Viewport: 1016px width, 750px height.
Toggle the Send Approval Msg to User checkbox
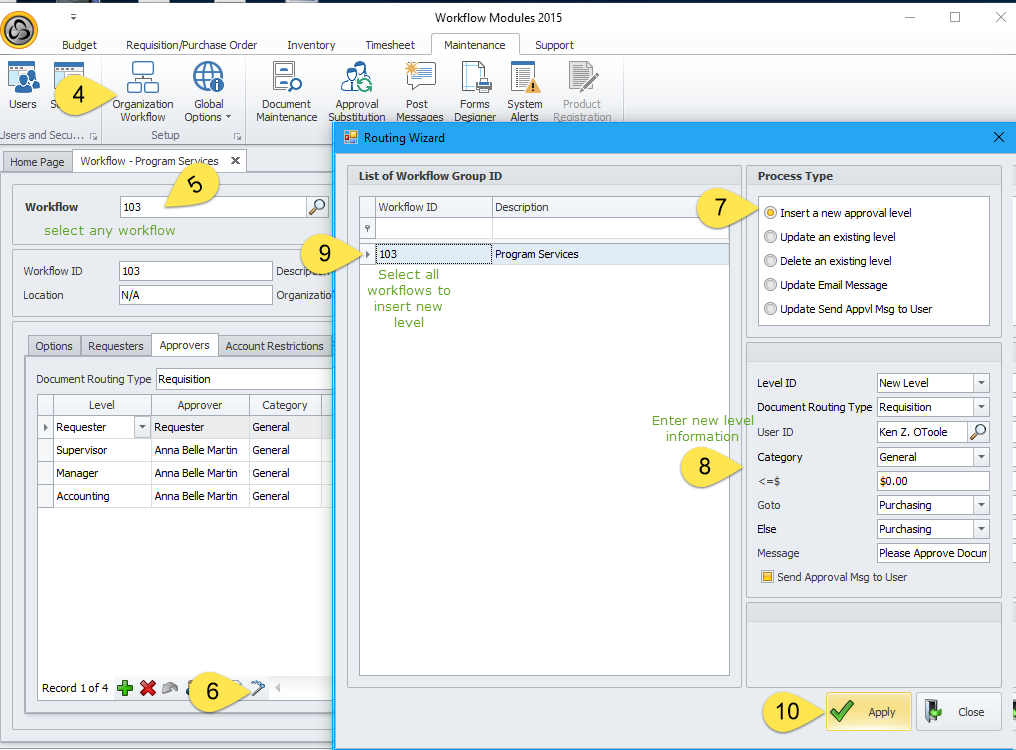(767, 577)
